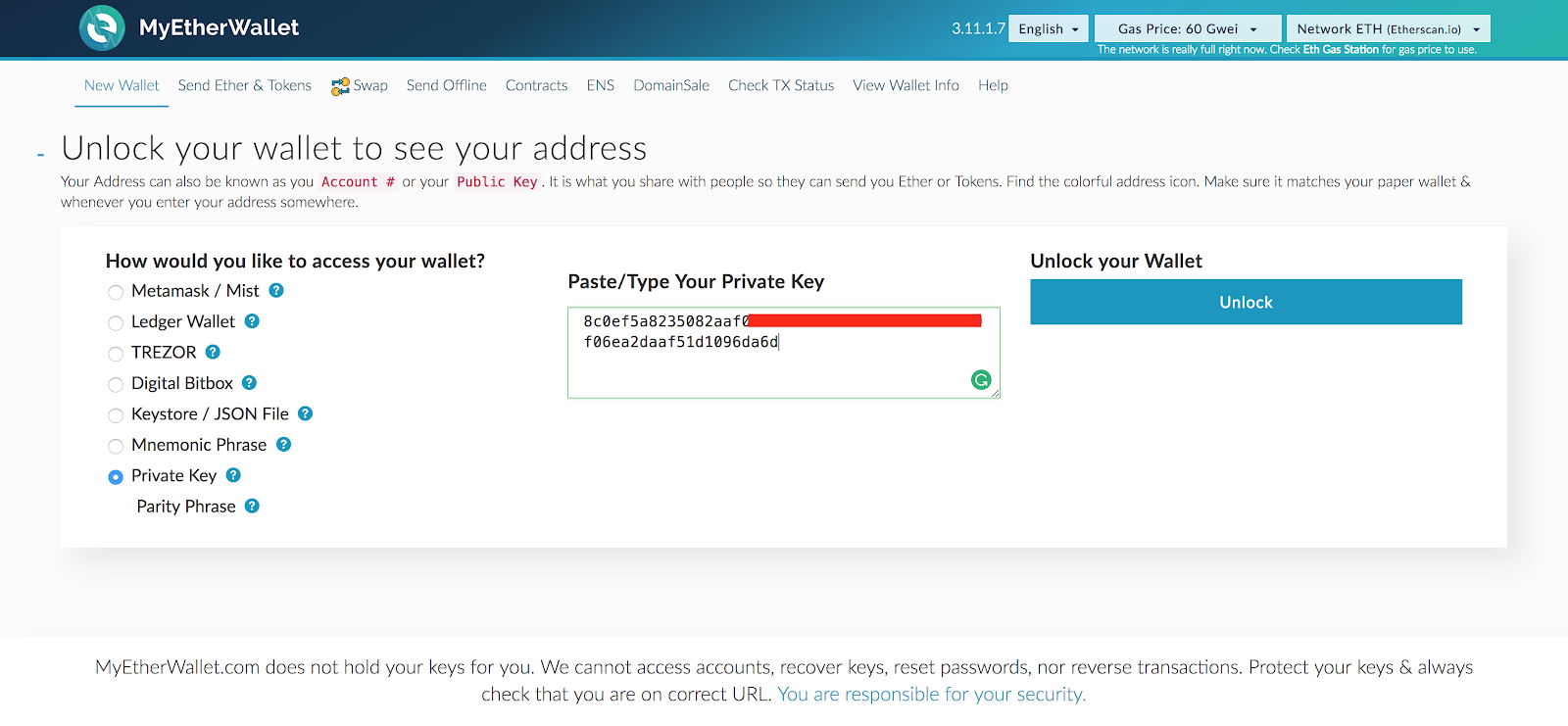
Task: Open the English language dropdown
Action: [1048, 29]
